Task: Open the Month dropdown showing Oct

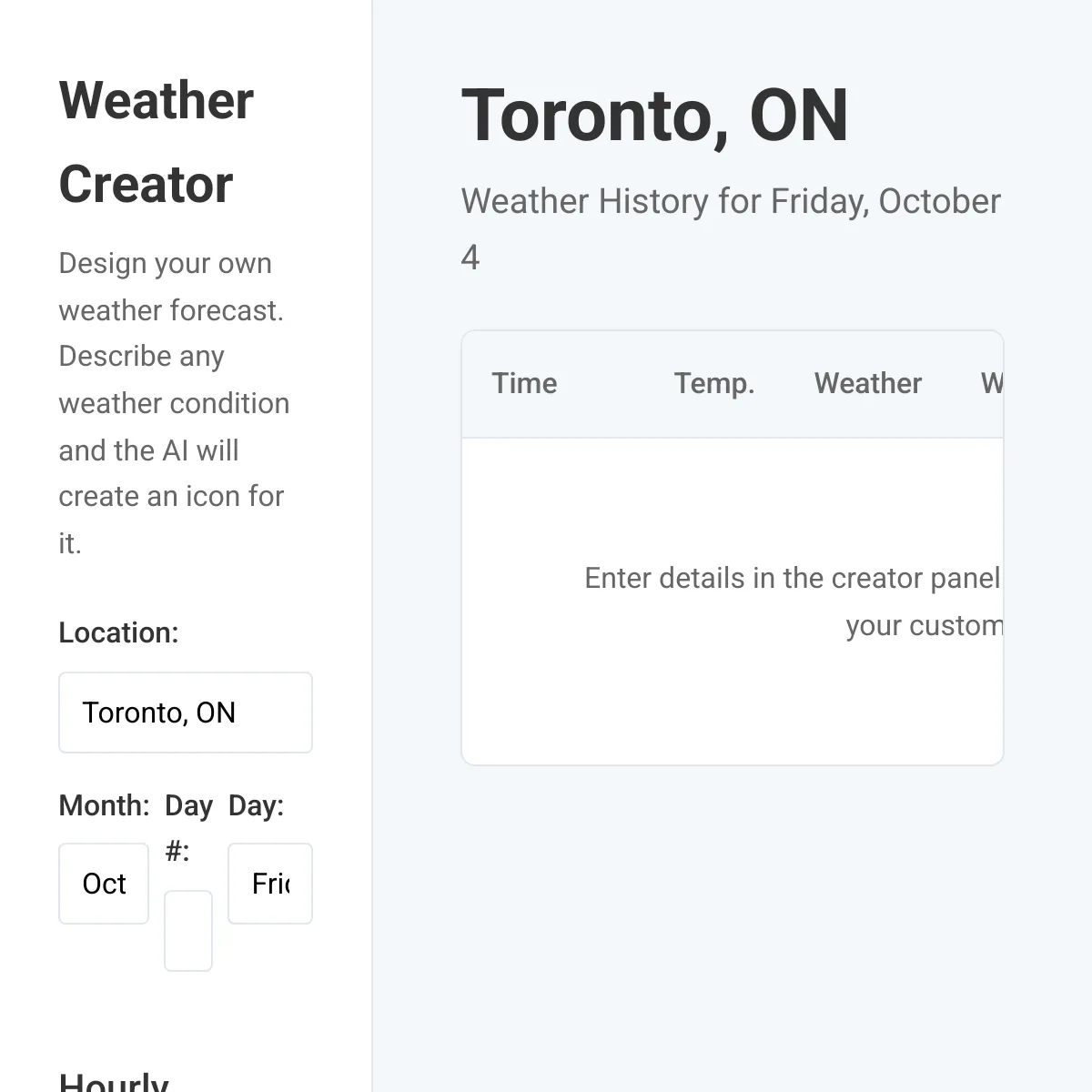Action: point(104,884)
